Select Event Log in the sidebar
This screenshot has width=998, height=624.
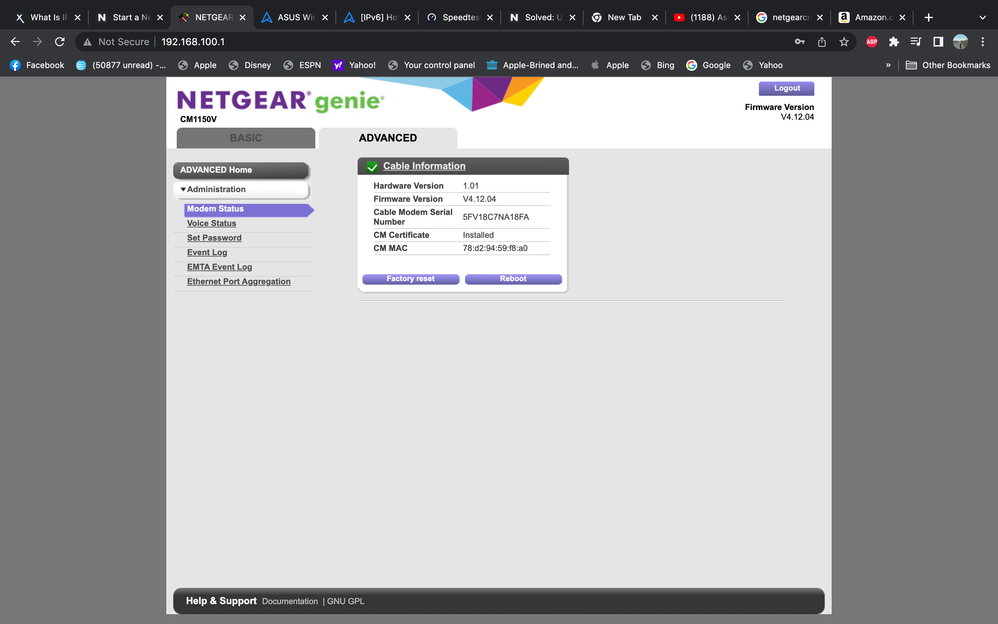click(206, 252)
